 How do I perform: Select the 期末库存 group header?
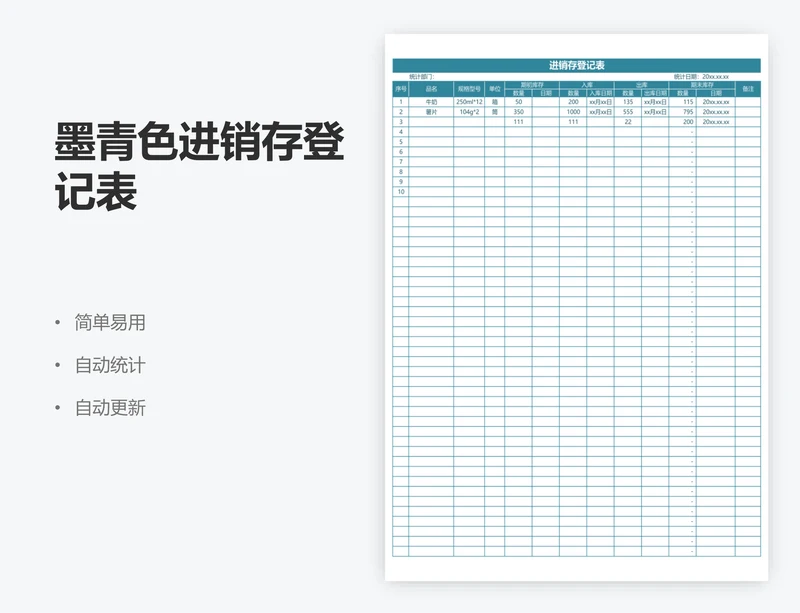[x=702, y=85]
